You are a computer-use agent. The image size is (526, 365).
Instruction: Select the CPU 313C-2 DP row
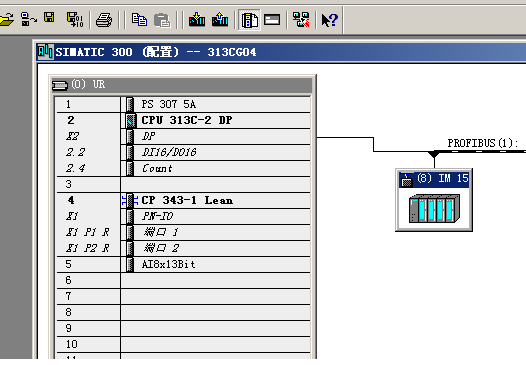[183, 120]
